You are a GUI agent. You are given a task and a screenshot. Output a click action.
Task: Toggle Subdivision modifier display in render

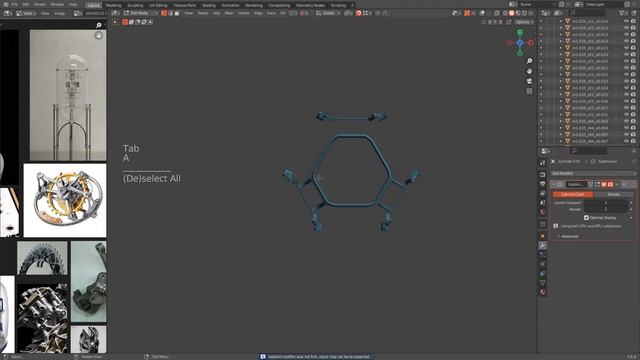[x=610, y=184]
